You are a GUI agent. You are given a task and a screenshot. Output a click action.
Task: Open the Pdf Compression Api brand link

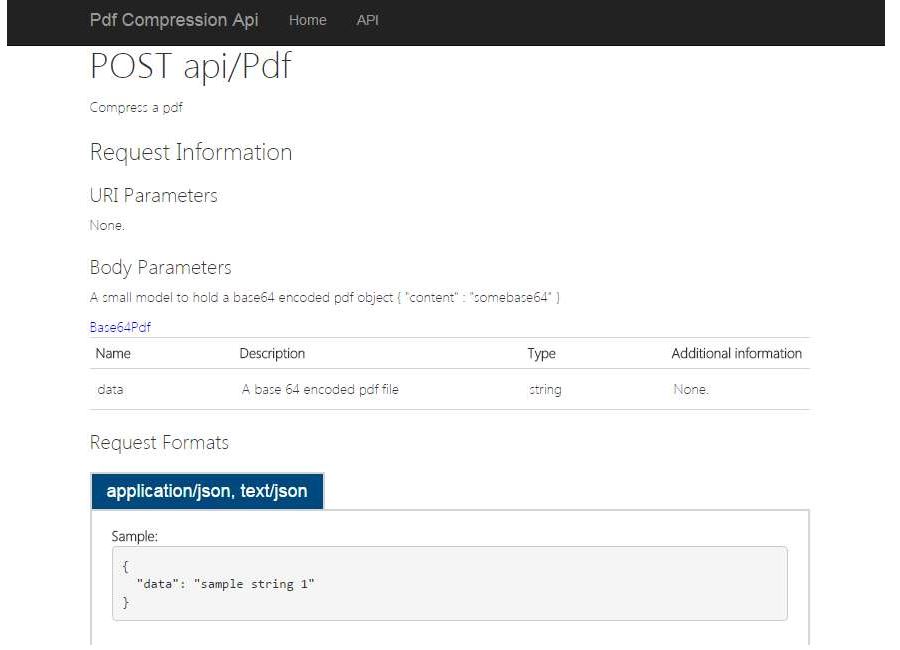click(x=174, y=20)
